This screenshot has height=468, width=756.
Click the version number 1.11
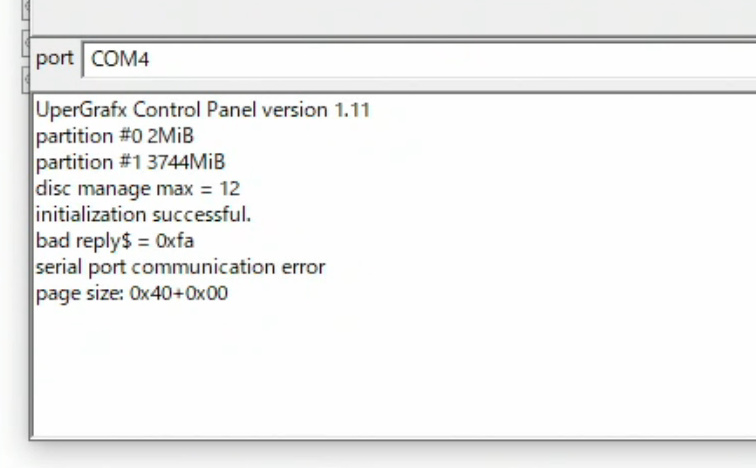pos(351,109)
